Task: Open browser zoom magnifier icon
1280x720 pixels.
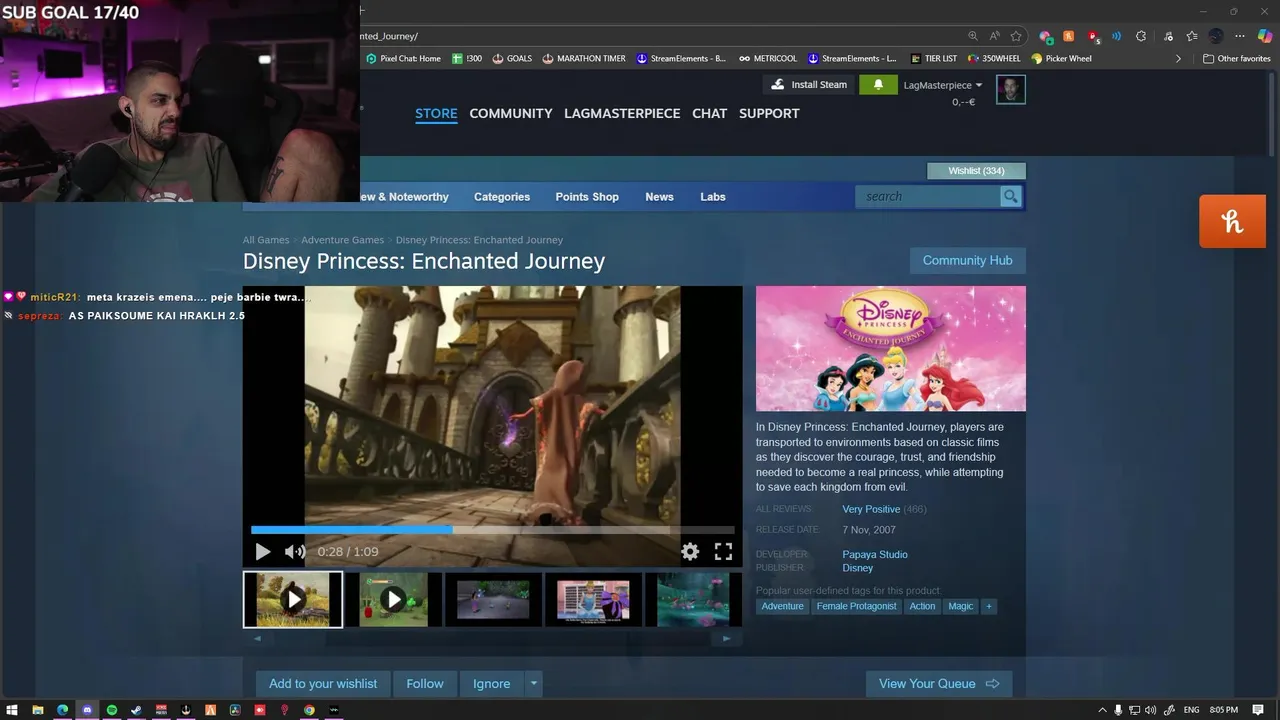Action: (x=973, y=36)
